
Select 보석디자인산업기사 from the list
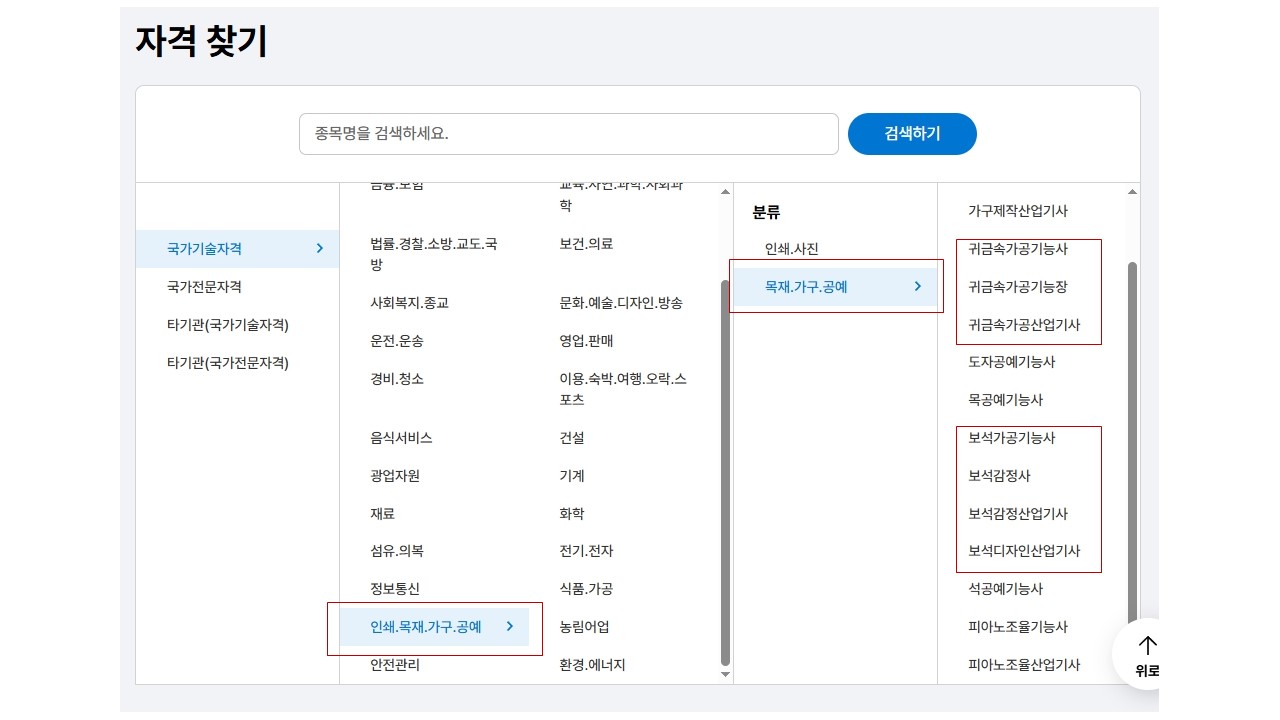tap(1024, 551)
